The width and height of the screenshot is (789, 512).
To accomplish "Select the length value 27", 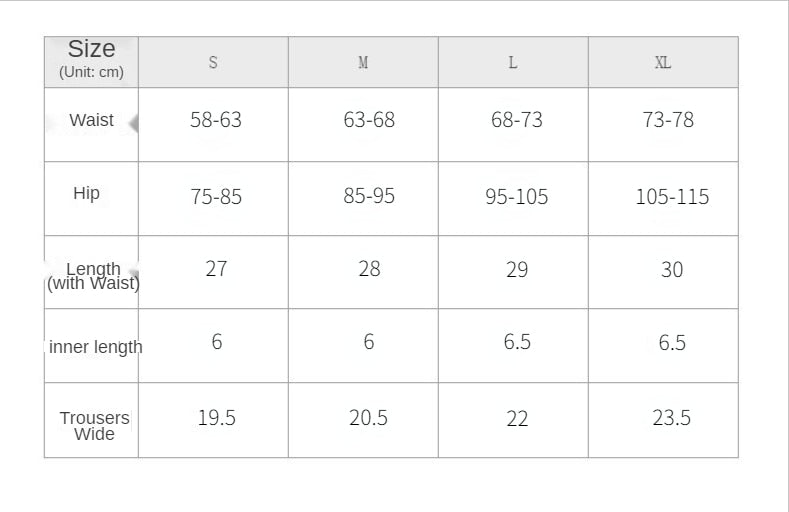I will point(216,269).
